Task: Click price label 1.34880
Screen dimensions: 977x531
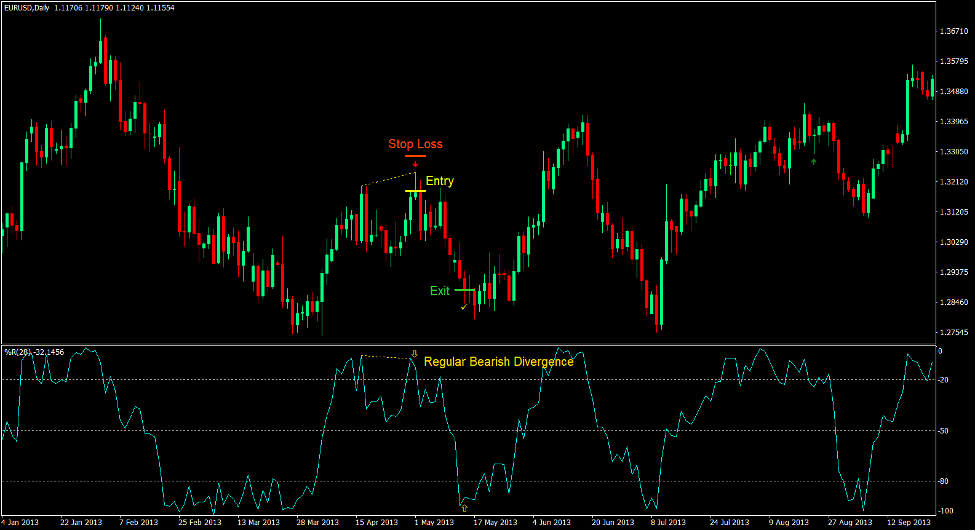Action: 954,91
